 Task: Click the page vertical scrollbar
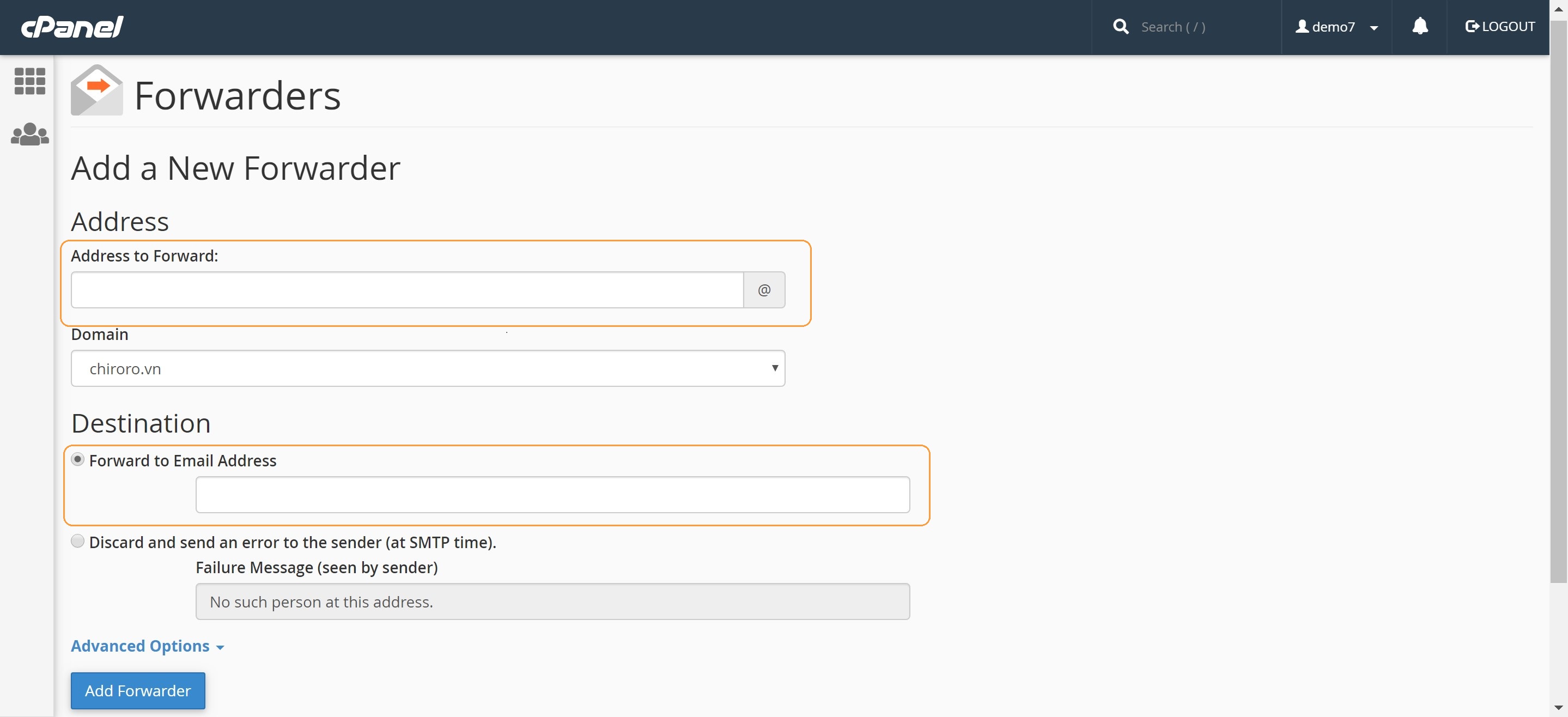pyautogui.click(x=1558, y=301)
